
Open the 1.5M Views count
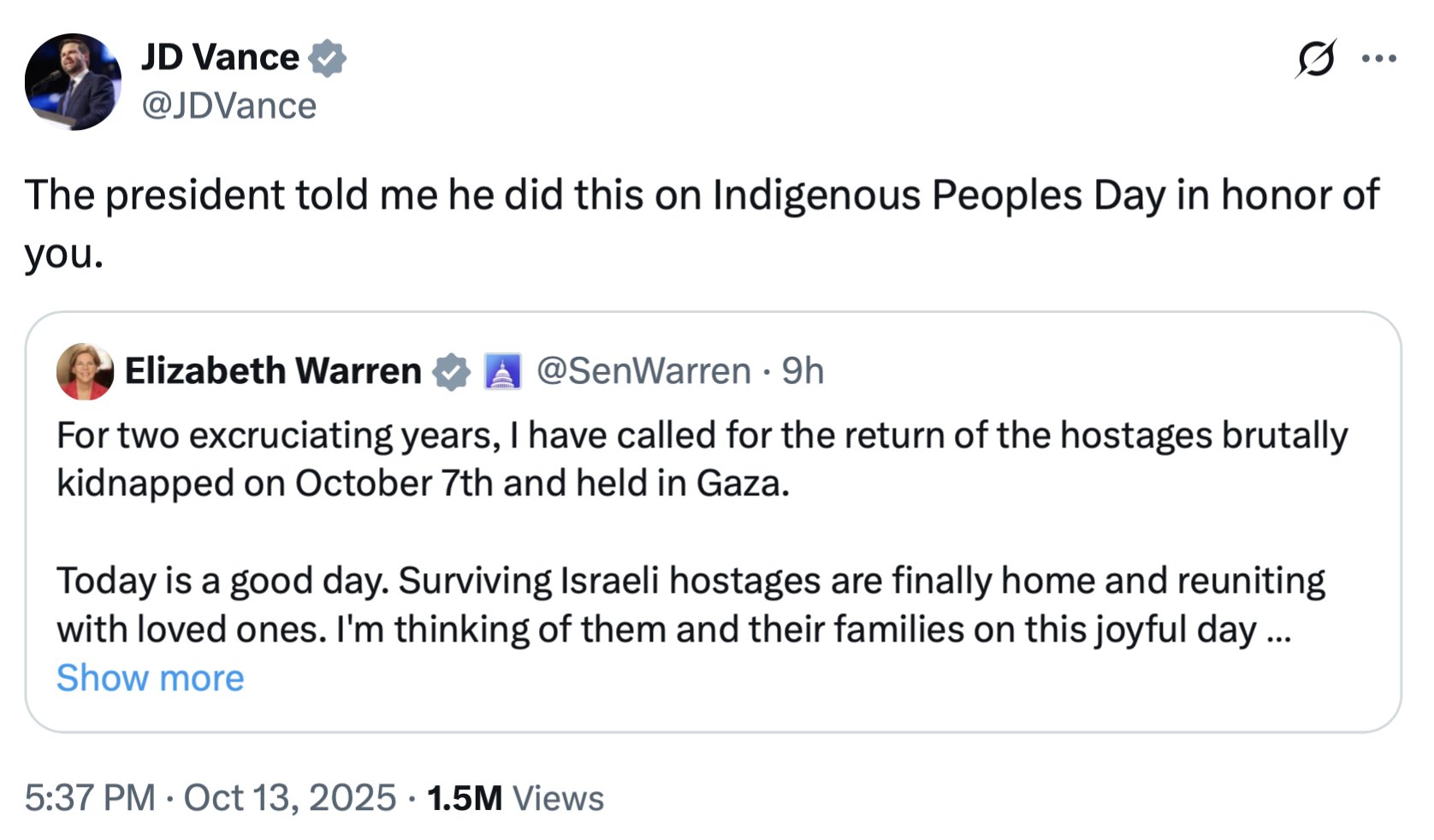point(515,798)
